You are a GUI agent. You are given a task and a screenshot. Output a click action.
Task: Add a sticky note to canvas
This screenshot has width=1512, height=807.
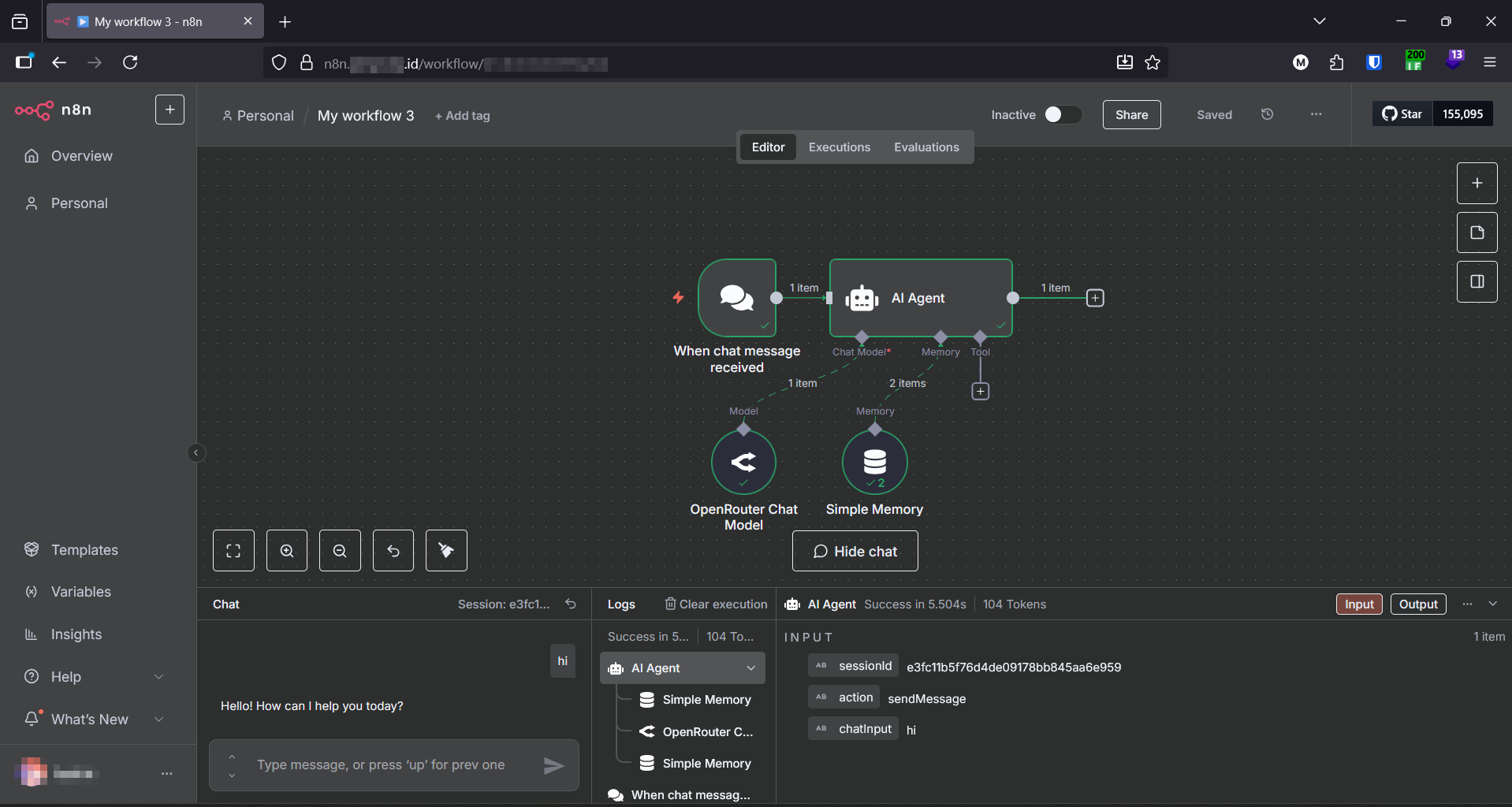coord(1477,232)
